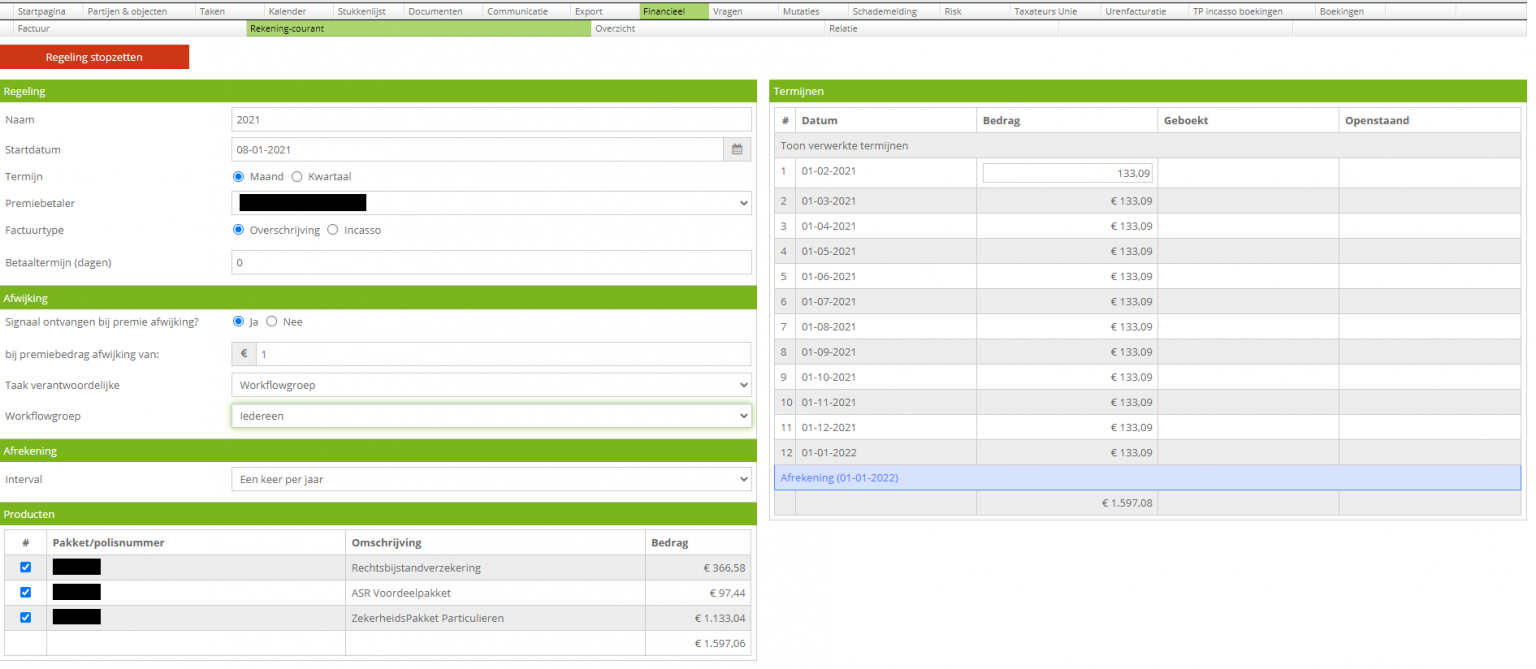Go to the Overzicht sub-tab
The width and height of the screenshot is (1536, 669).
615,29
